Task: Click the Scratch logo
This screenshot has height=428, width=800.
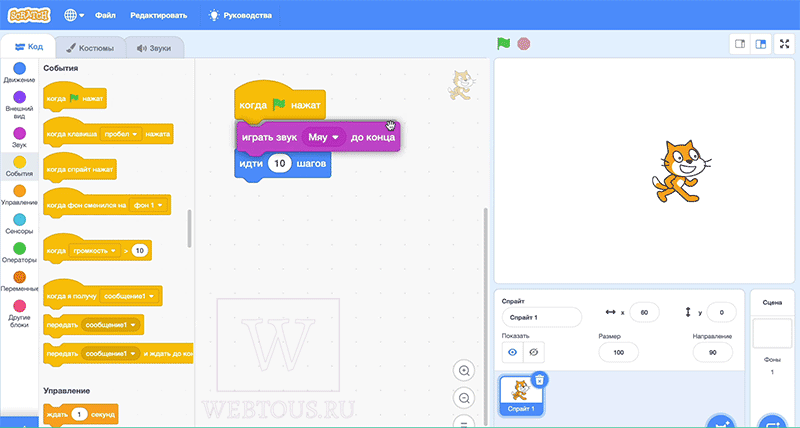Action: [x=29, y=15]
